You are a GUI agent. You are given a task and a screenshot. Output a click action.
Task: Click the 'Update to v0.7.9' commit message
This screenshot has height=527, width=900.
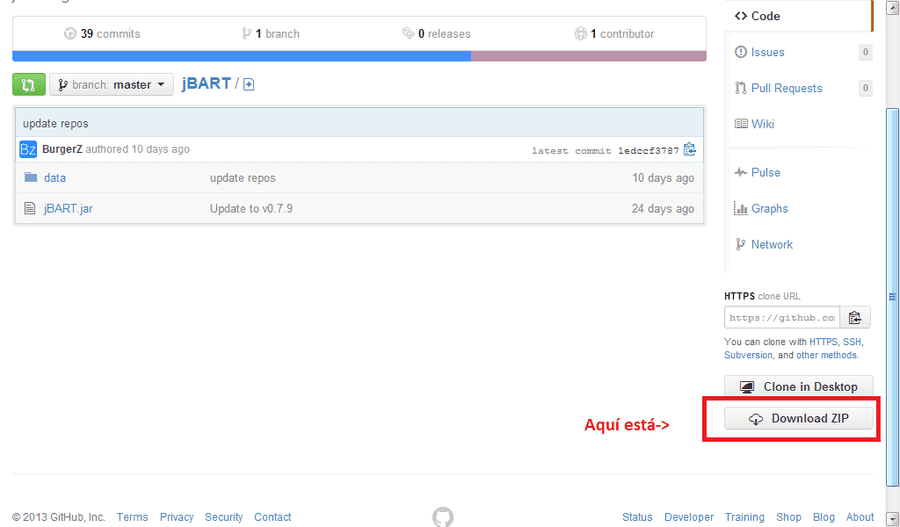(251, 208)
